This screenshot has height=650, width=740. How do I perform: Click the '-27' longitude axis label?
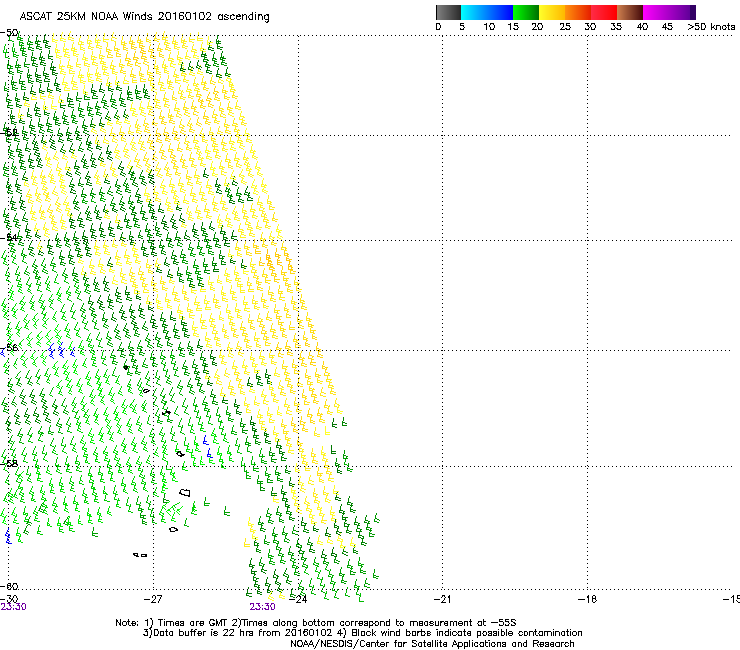pos(152,599)
